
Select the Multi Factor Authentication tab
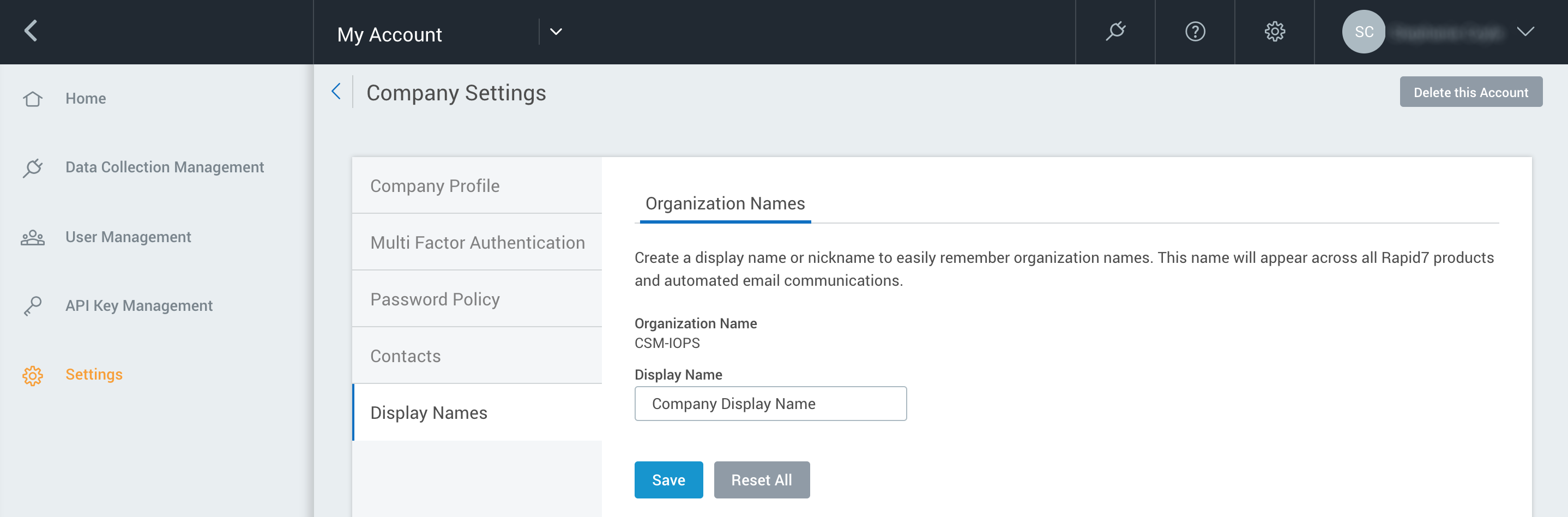point(477,242)
